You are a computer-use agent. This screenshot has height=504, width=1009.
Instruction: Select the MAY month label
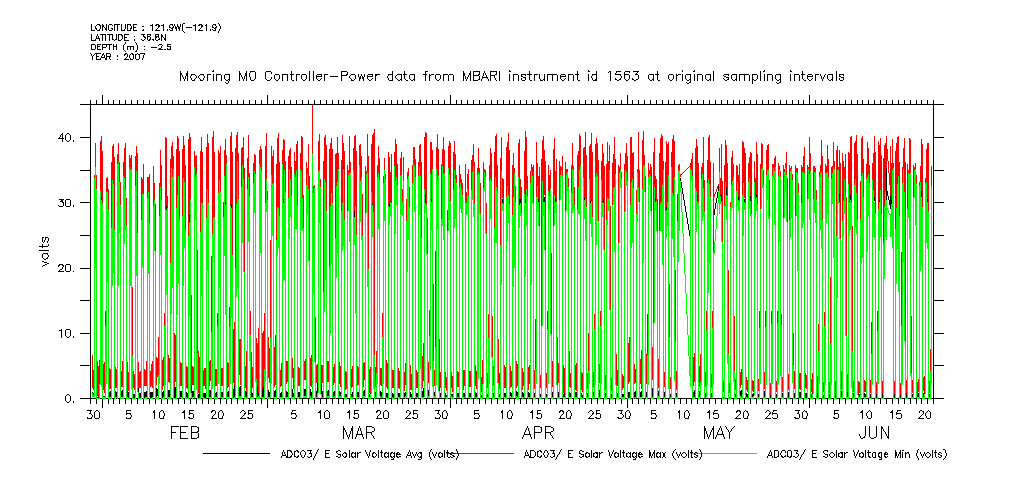(718, 433)
